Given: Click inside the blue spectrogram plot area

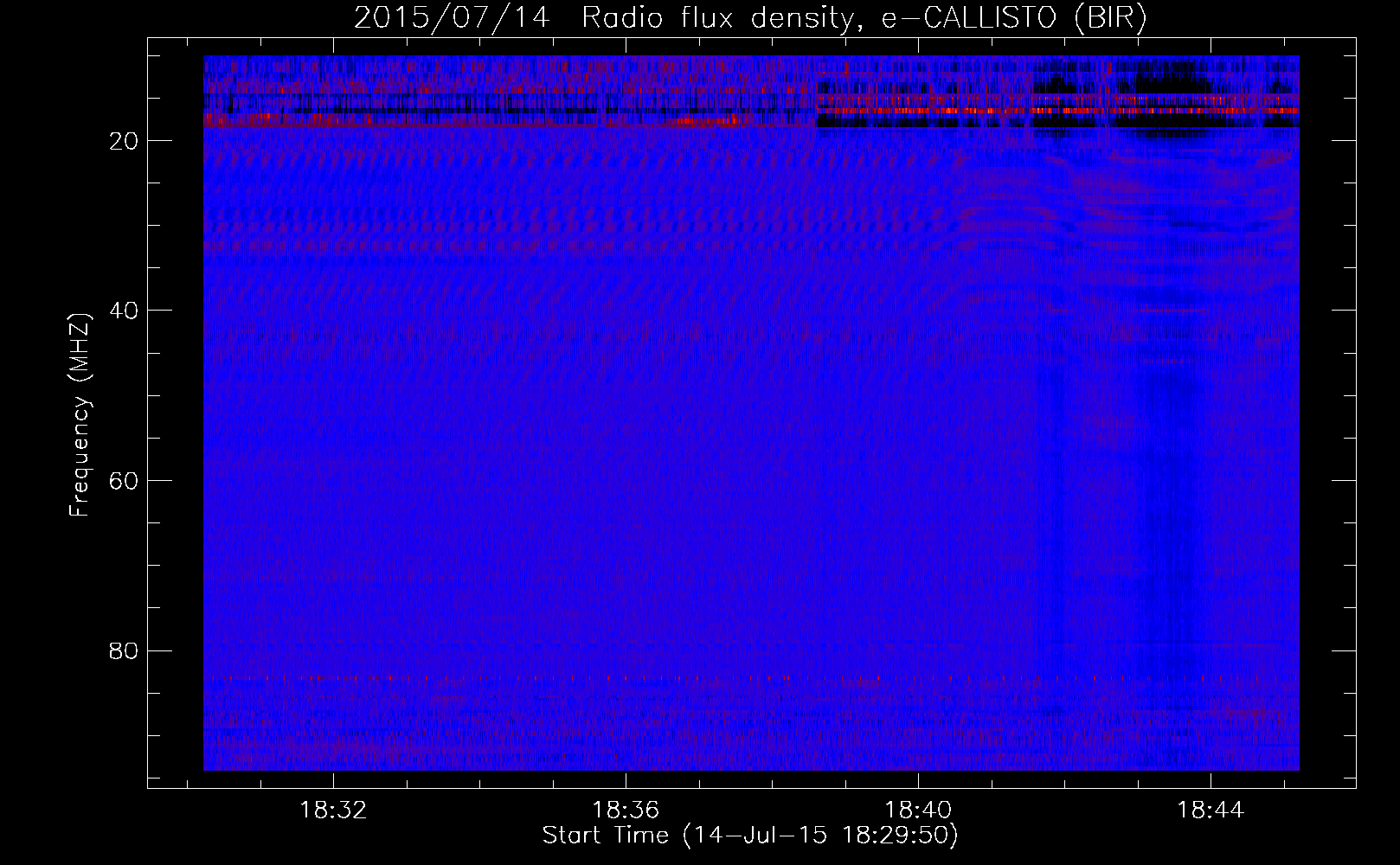Looking at the screenshot, I should 751,413.
